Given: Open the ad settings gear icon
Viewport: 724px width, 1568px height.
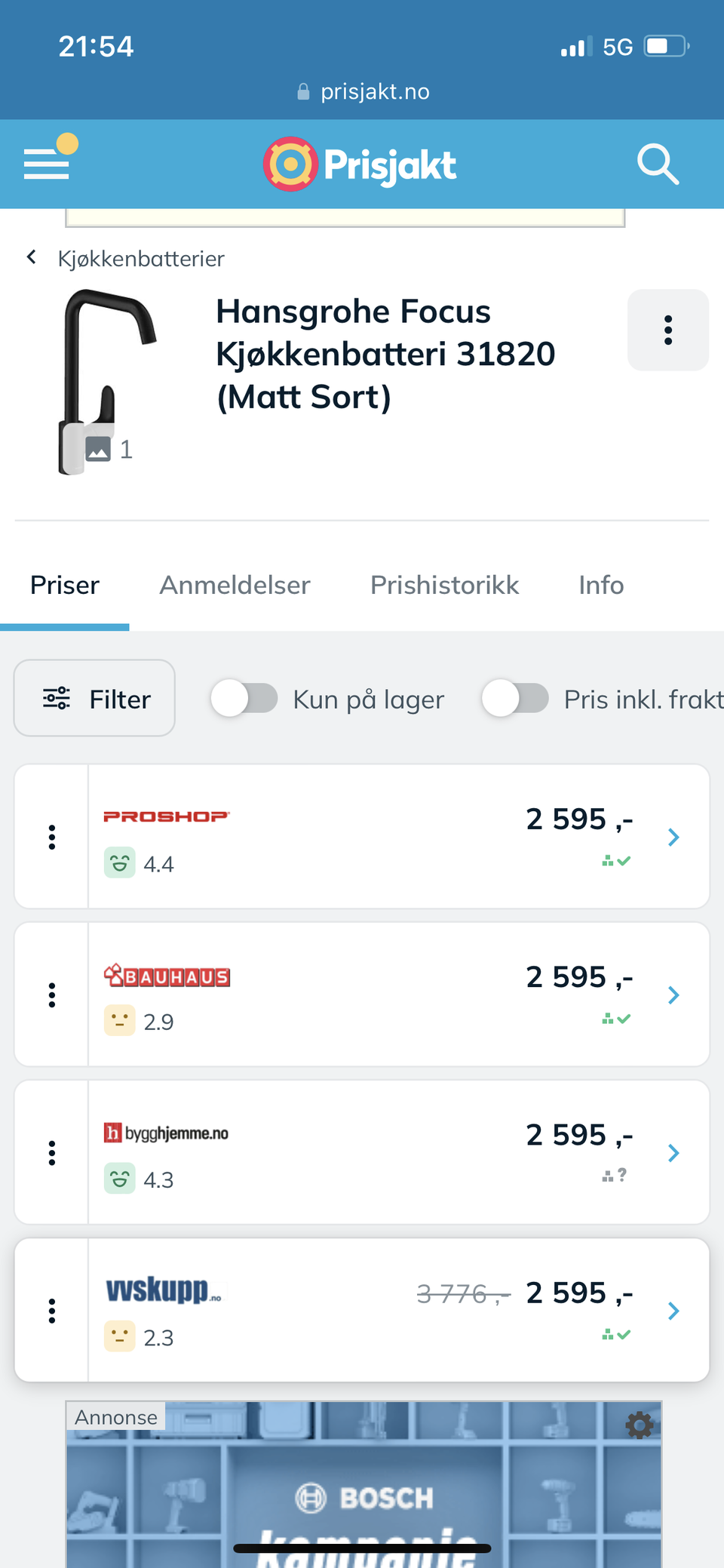Looking at the screenshot, I should [640, 1425].
